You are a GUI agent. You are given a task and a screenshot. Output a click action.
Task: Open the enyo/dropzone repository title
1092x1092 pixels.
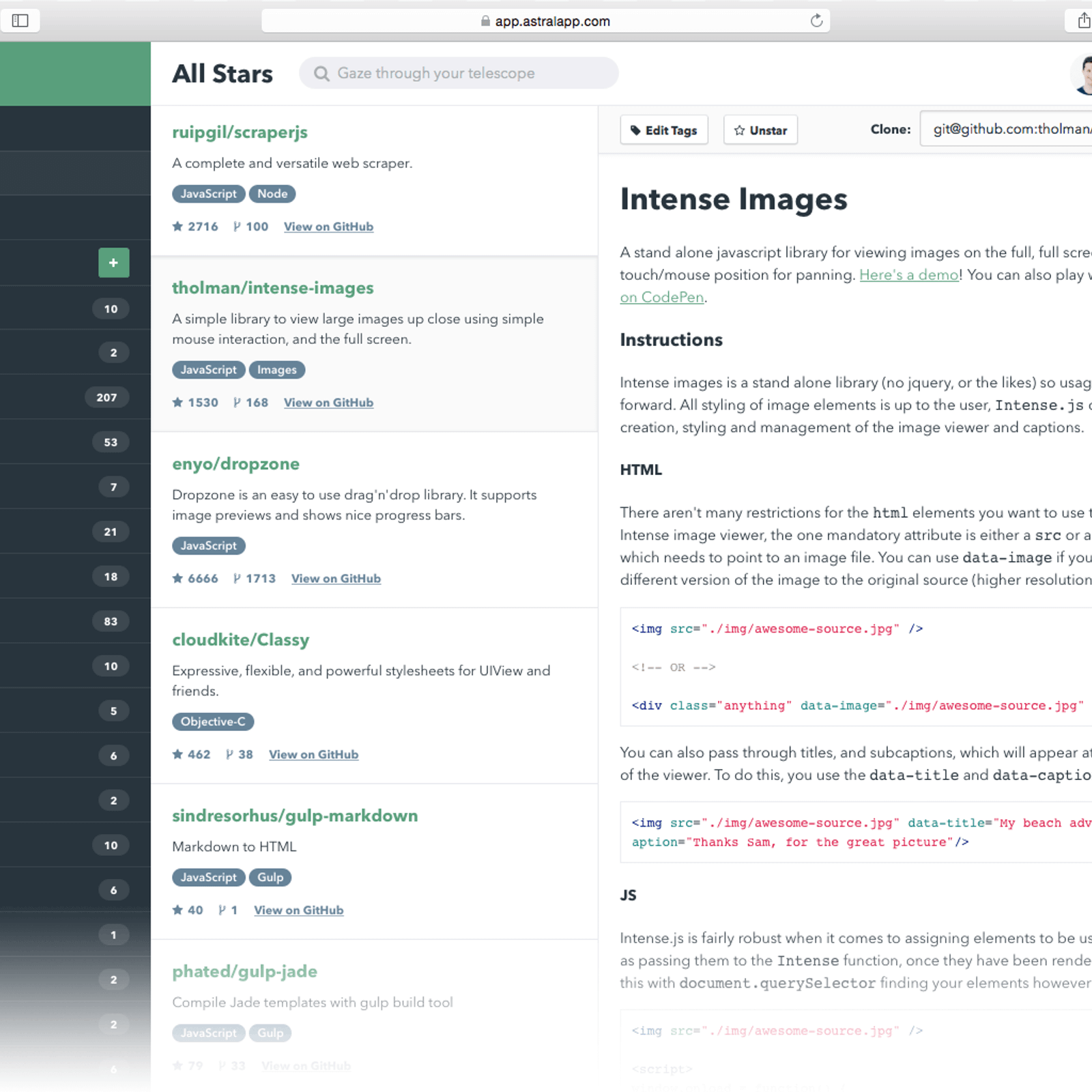pos(235,464)
